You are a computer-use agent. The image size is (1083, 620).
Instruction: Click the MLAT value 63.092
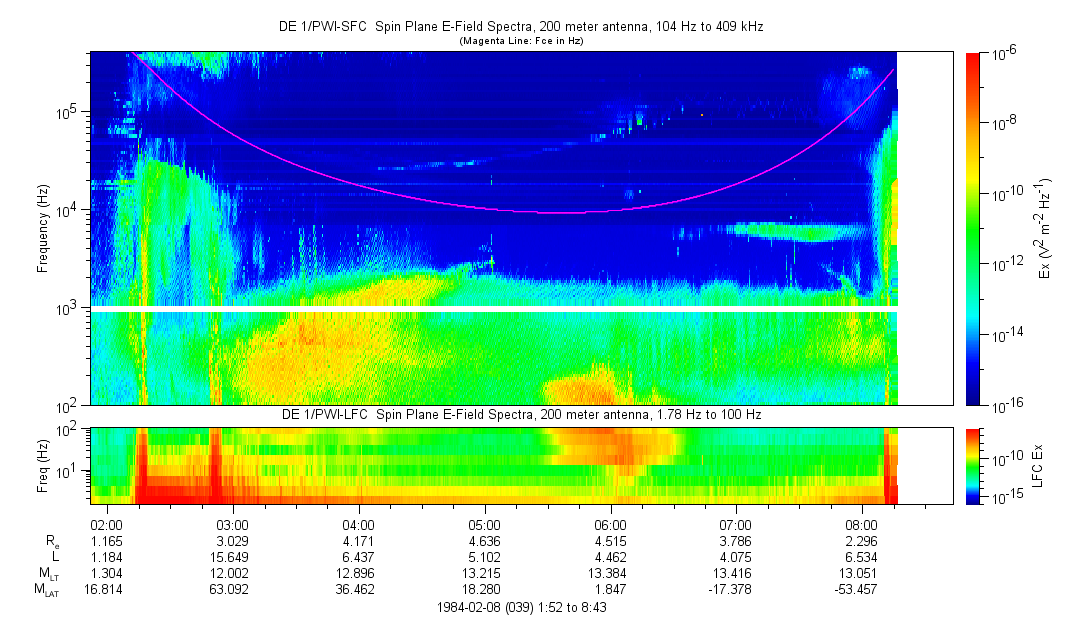tap(229, 589)
